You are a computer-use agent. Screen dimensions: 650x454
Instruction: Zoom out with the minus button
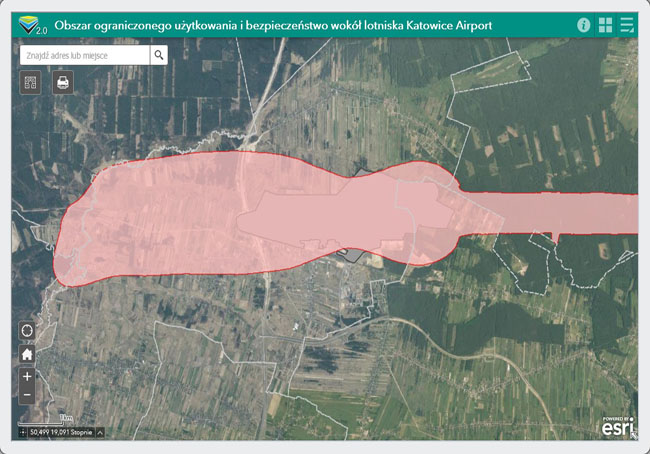27,395
